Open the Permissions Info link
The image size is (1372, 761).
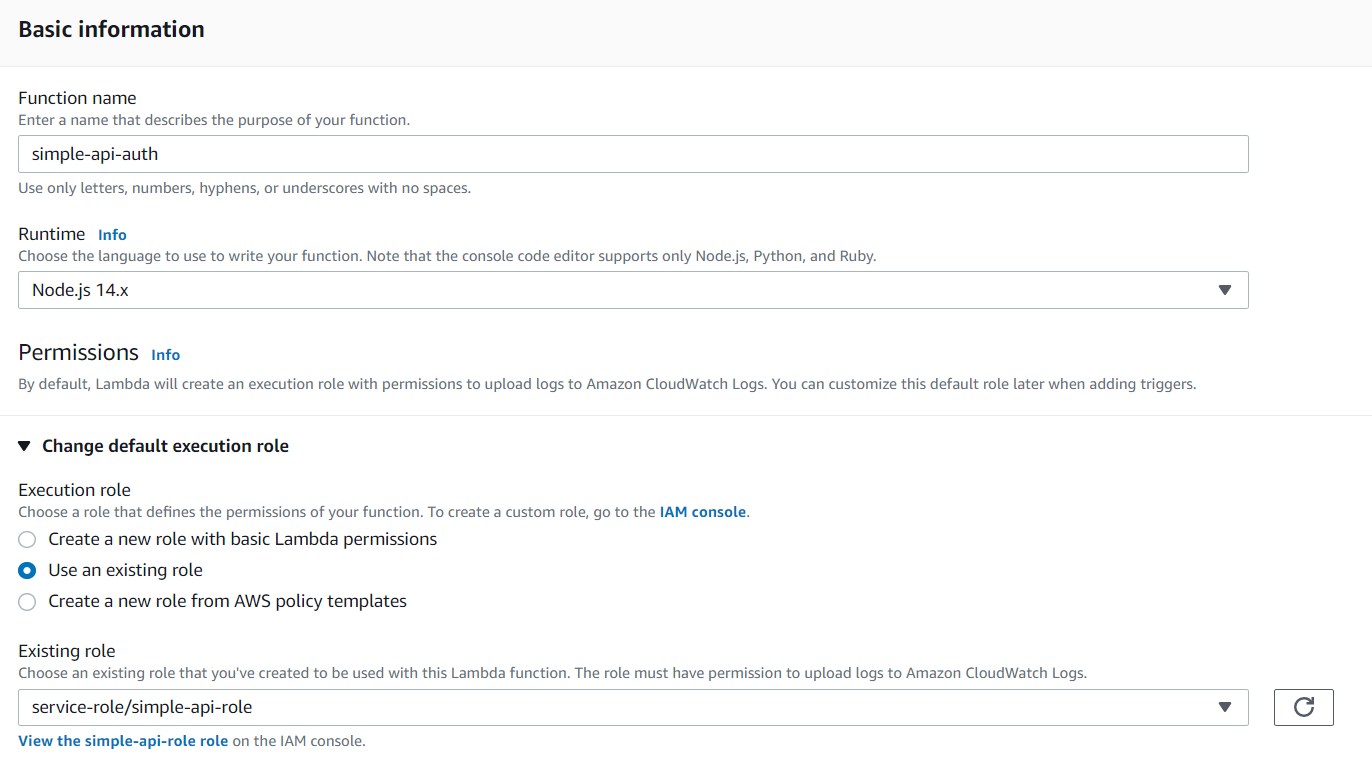[x=165, y=355]
